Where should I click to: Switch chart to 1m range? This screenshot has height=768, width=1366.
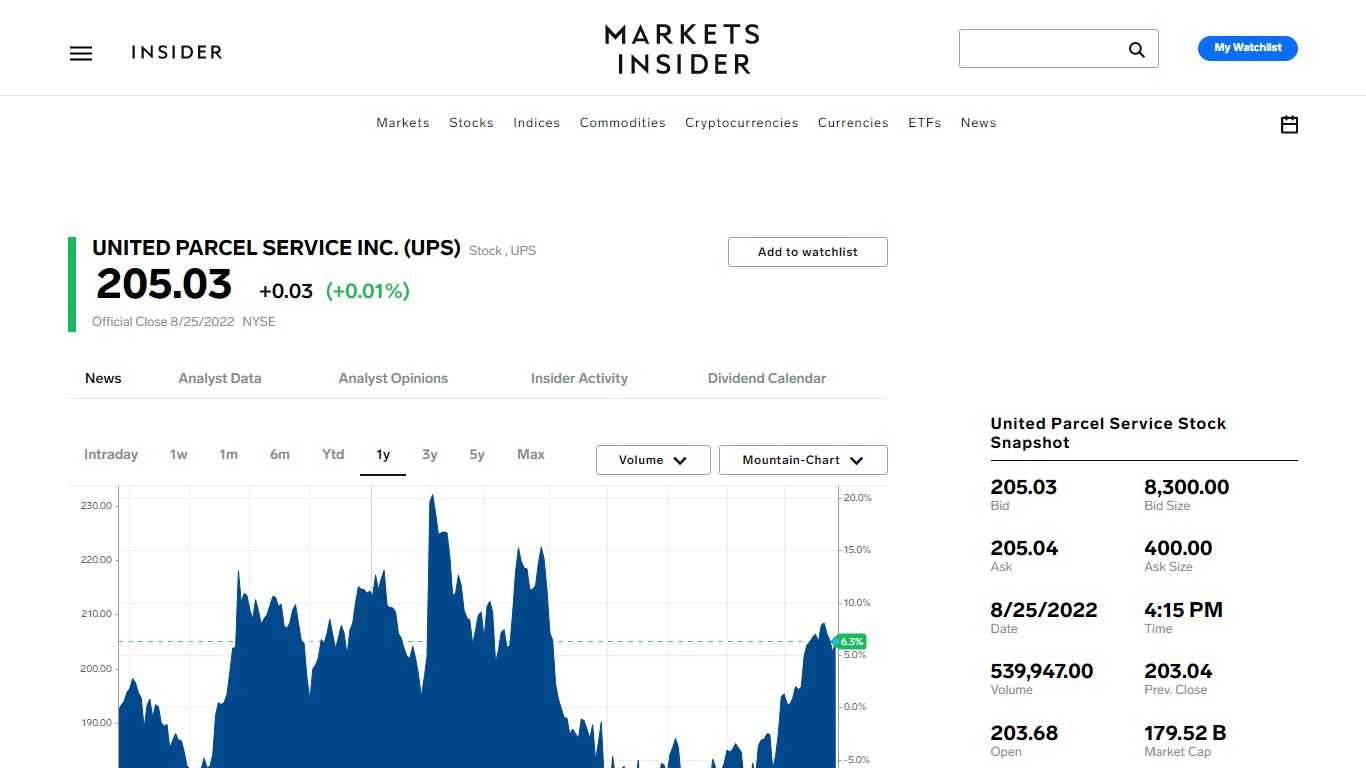[228, 454]
